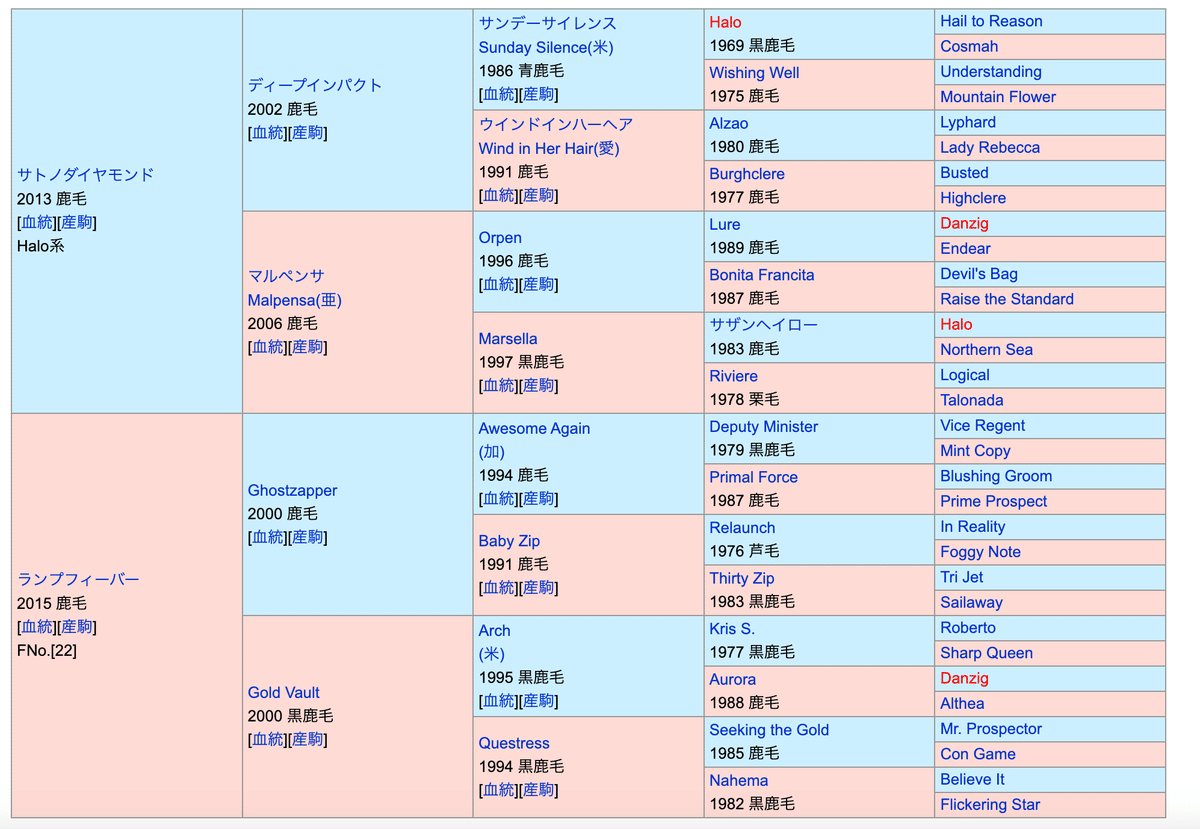Open 産駒 link under Orpen
Screen dimensions: 1200x829
(538, 285)
